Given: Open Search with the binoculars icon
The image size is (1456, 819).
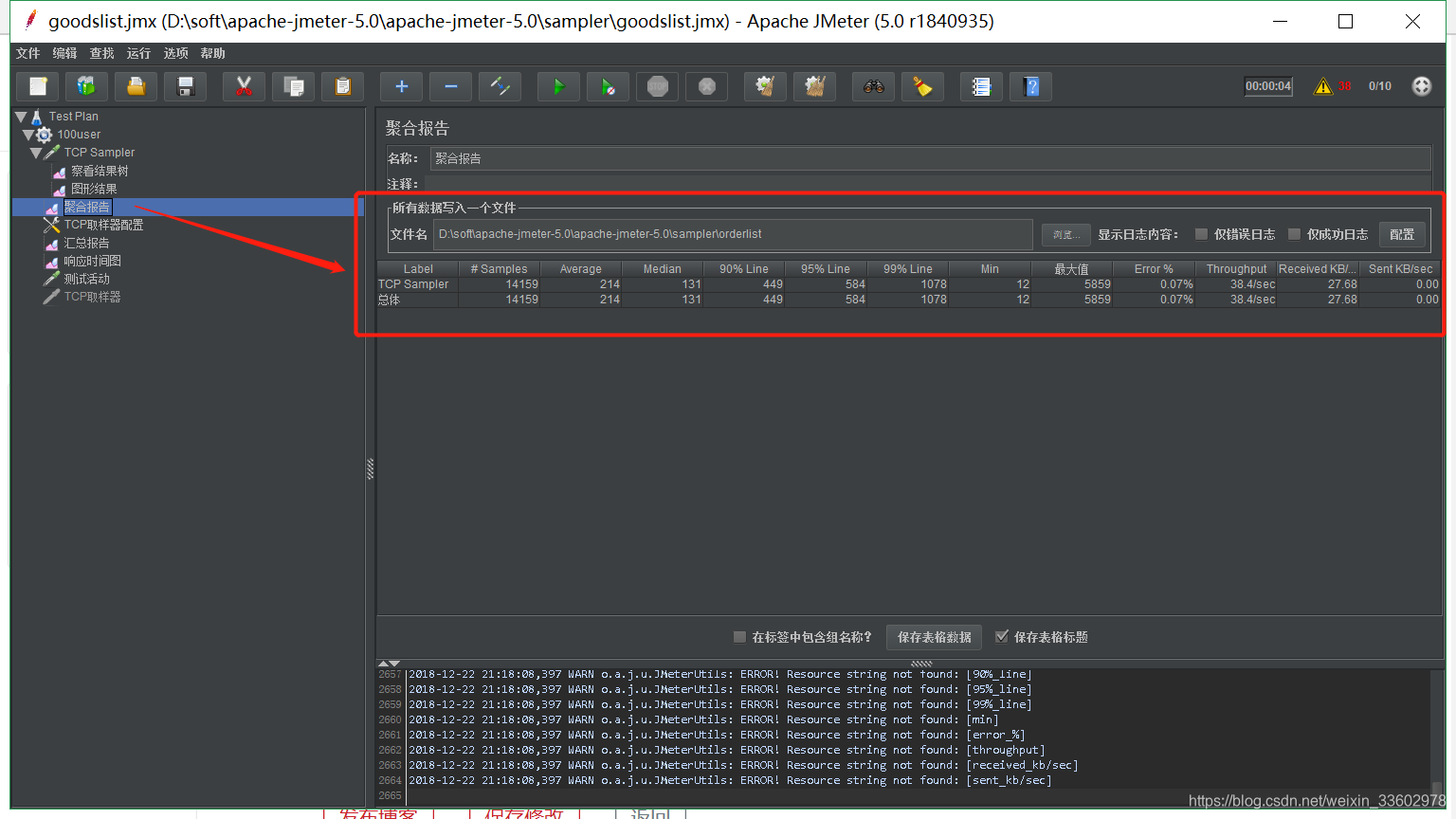Looking at the screenshot, I should pos(874,86).
